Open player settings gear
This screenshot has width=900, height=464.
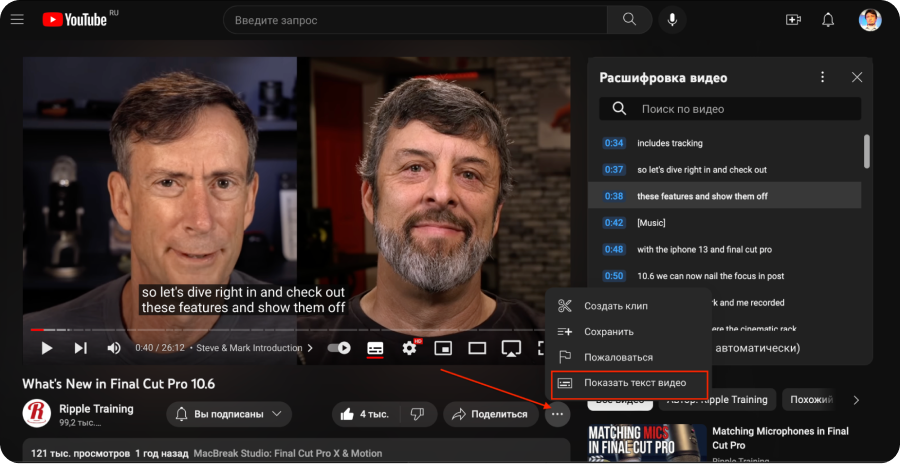410,348
